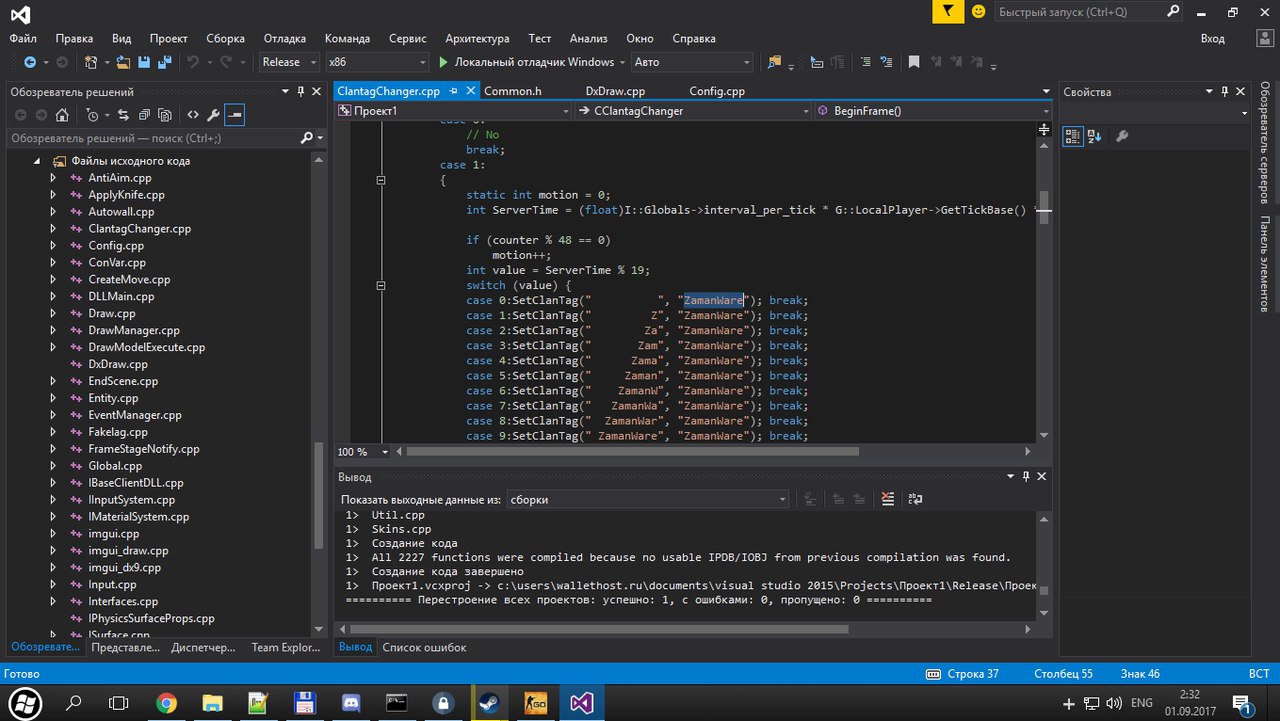1280x721 pixels.
Task: Show all files in Solution Explorer
Action: [165, 115]
